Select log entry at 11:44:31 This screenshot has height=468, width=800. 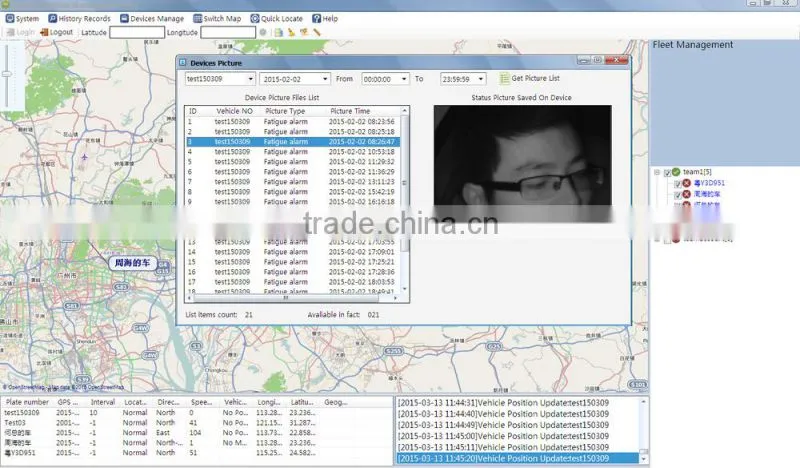[x=517, y=403]
